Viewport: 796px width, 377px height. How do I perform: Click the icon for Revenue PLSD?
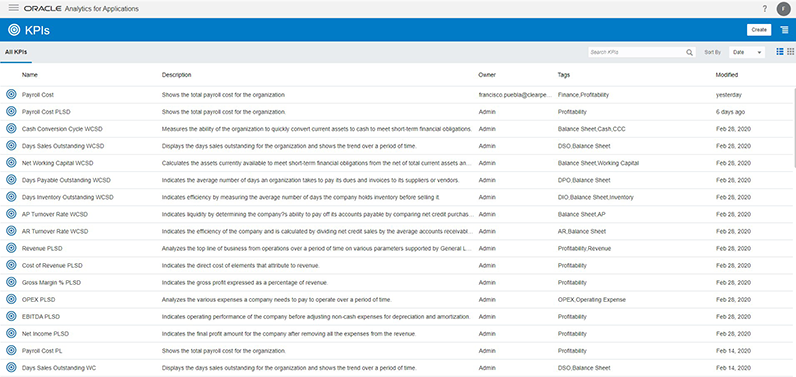(11, 248)
